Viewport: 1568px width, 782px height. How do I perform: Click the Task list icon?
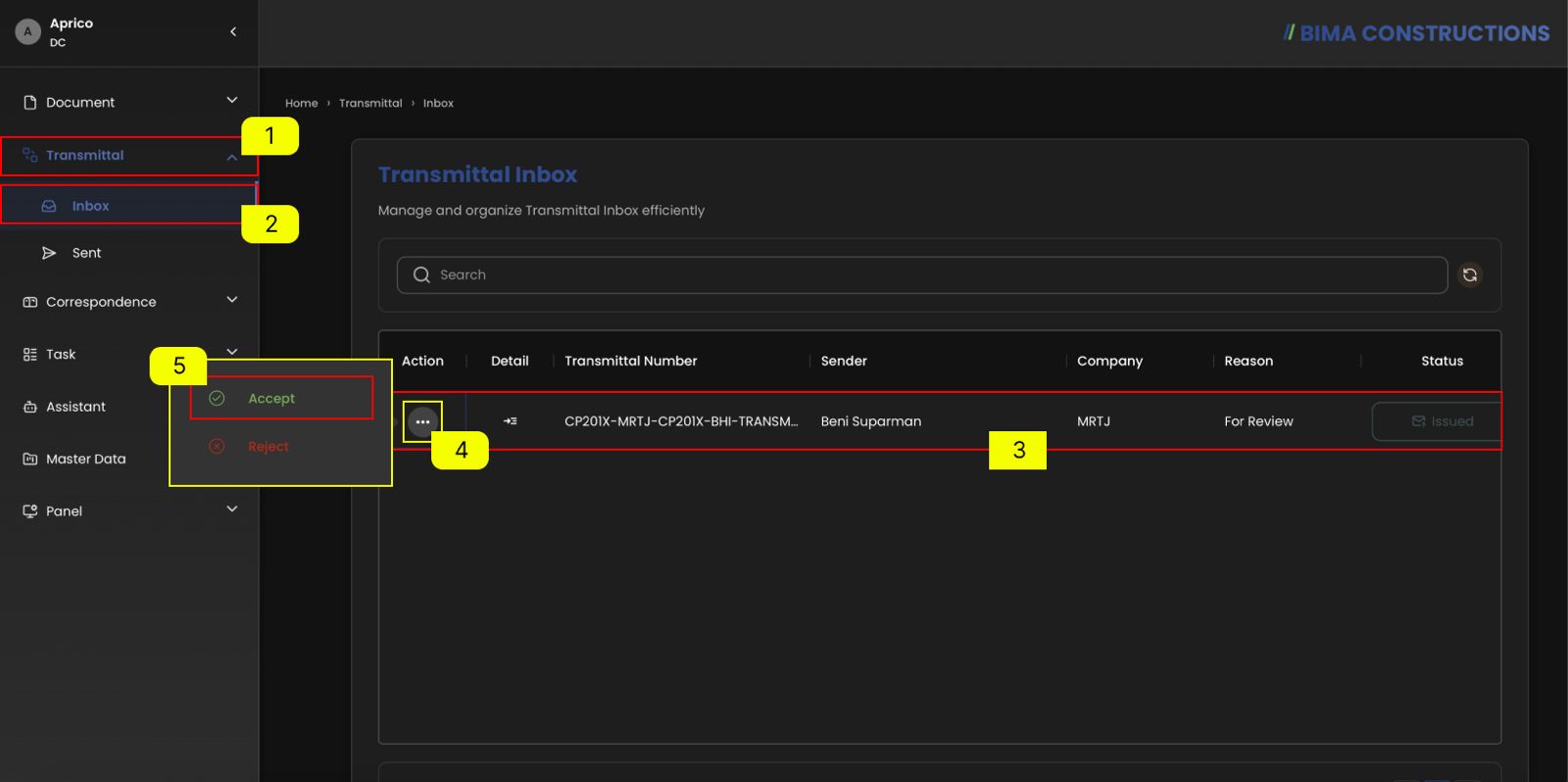point(30,355)
